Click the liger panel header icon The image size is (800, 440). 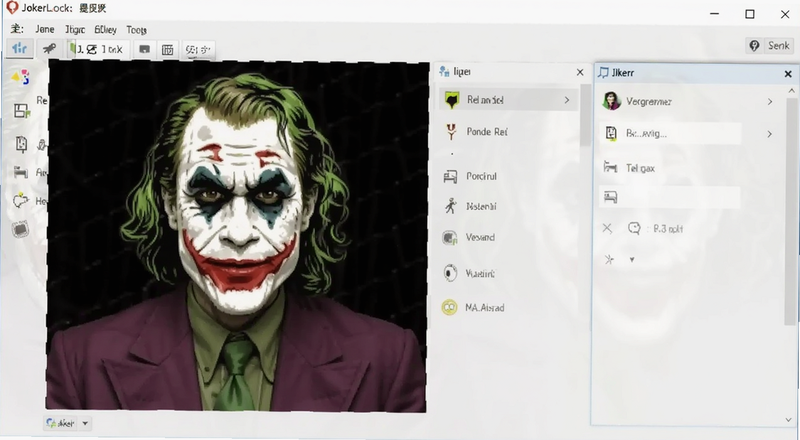point(444,72)
